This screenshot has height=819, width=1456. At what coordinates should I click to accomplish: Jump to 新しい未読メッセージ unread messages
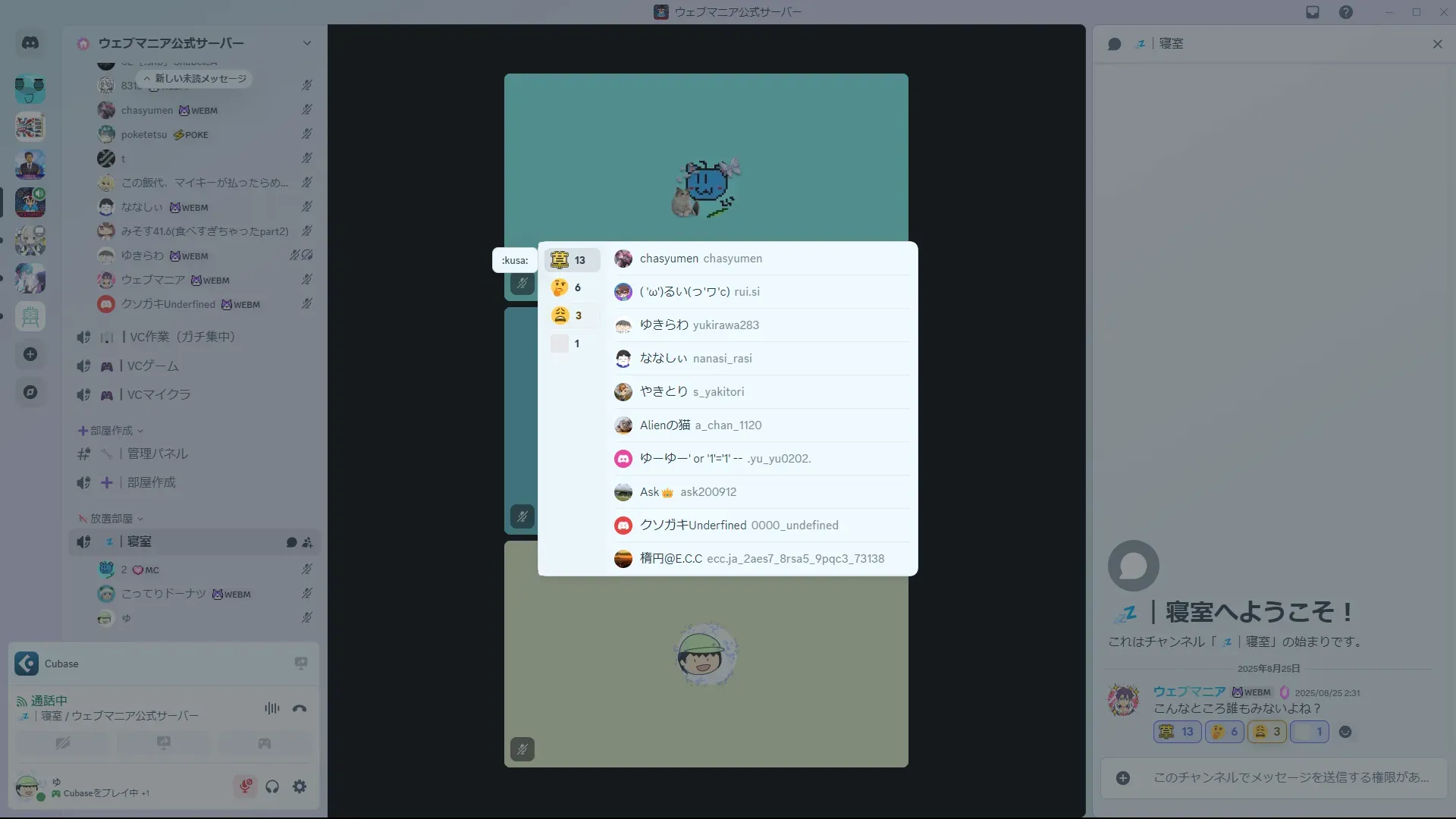pos(196,79)
